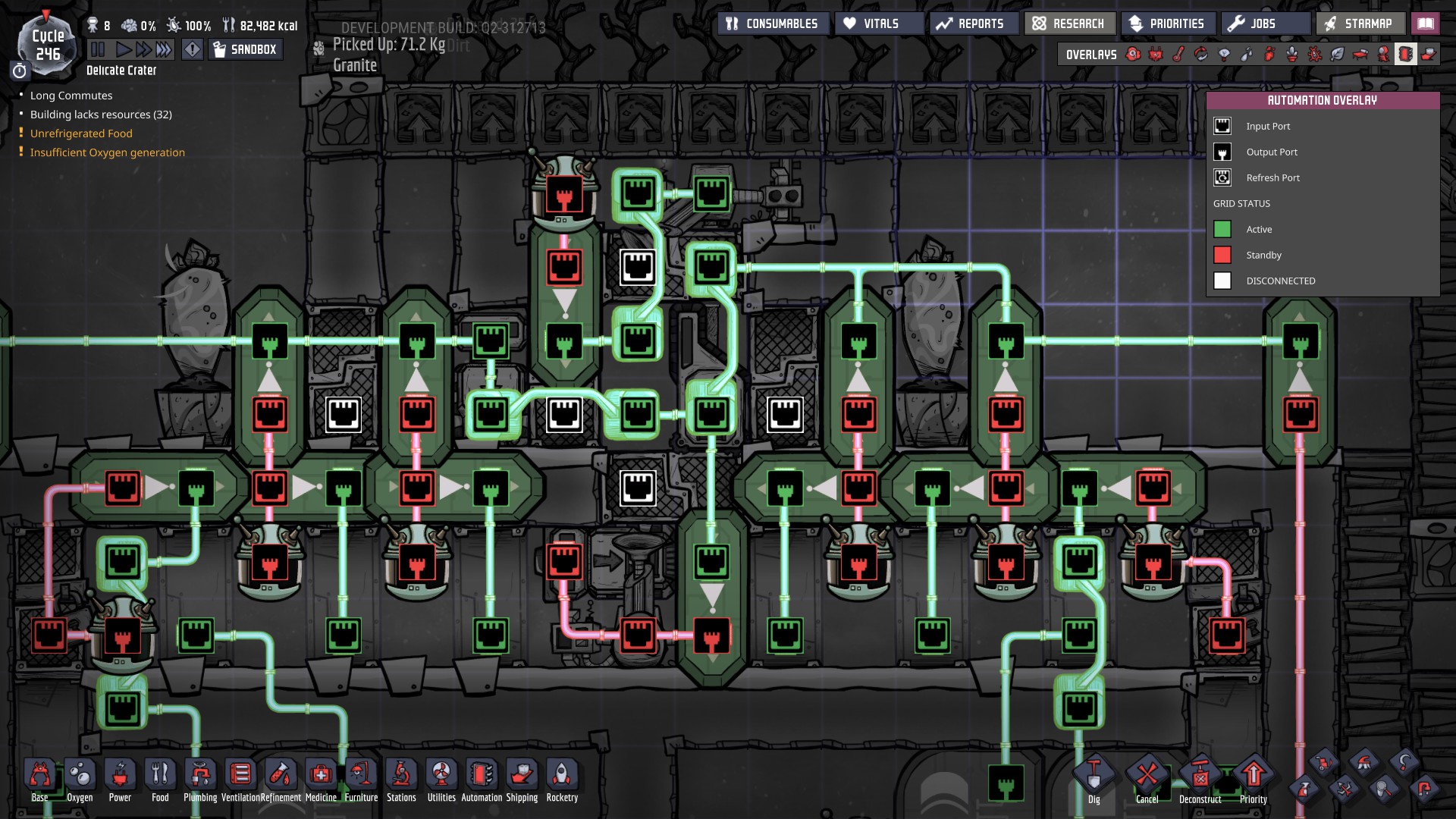Image resolution: width=1456 pixels, height=819 pixels.
Task: Open the Starmap
Action: [x=1360, y=24]
